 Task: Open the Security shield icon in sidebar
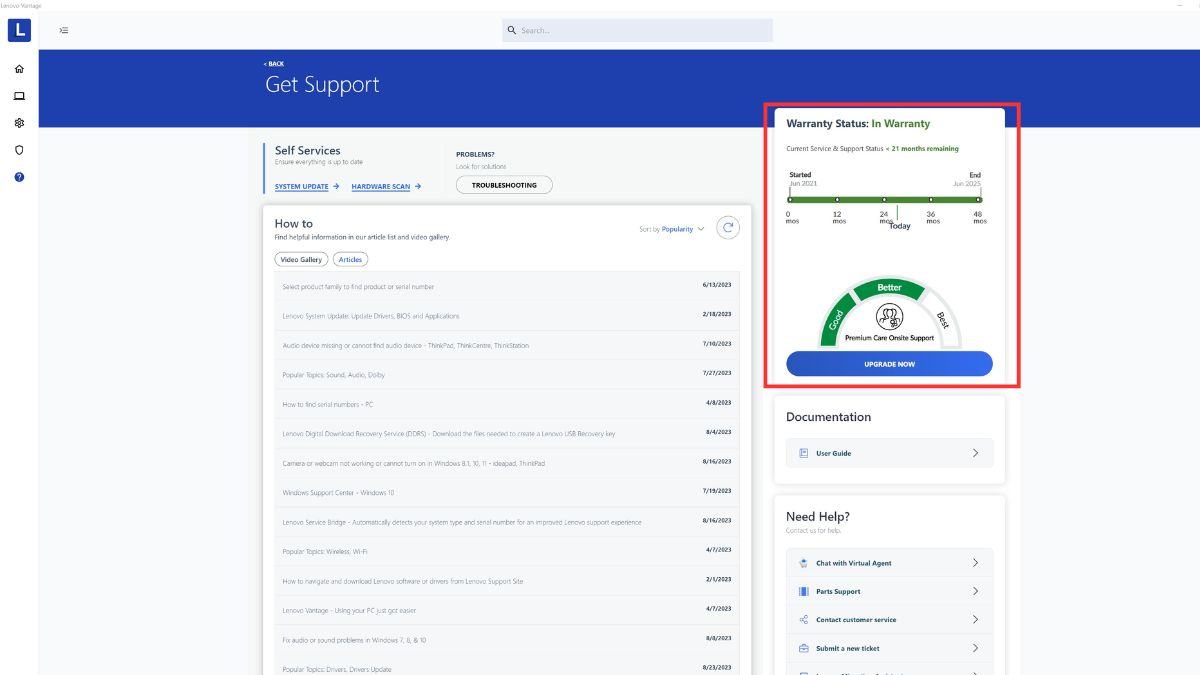tap(19, 150)
